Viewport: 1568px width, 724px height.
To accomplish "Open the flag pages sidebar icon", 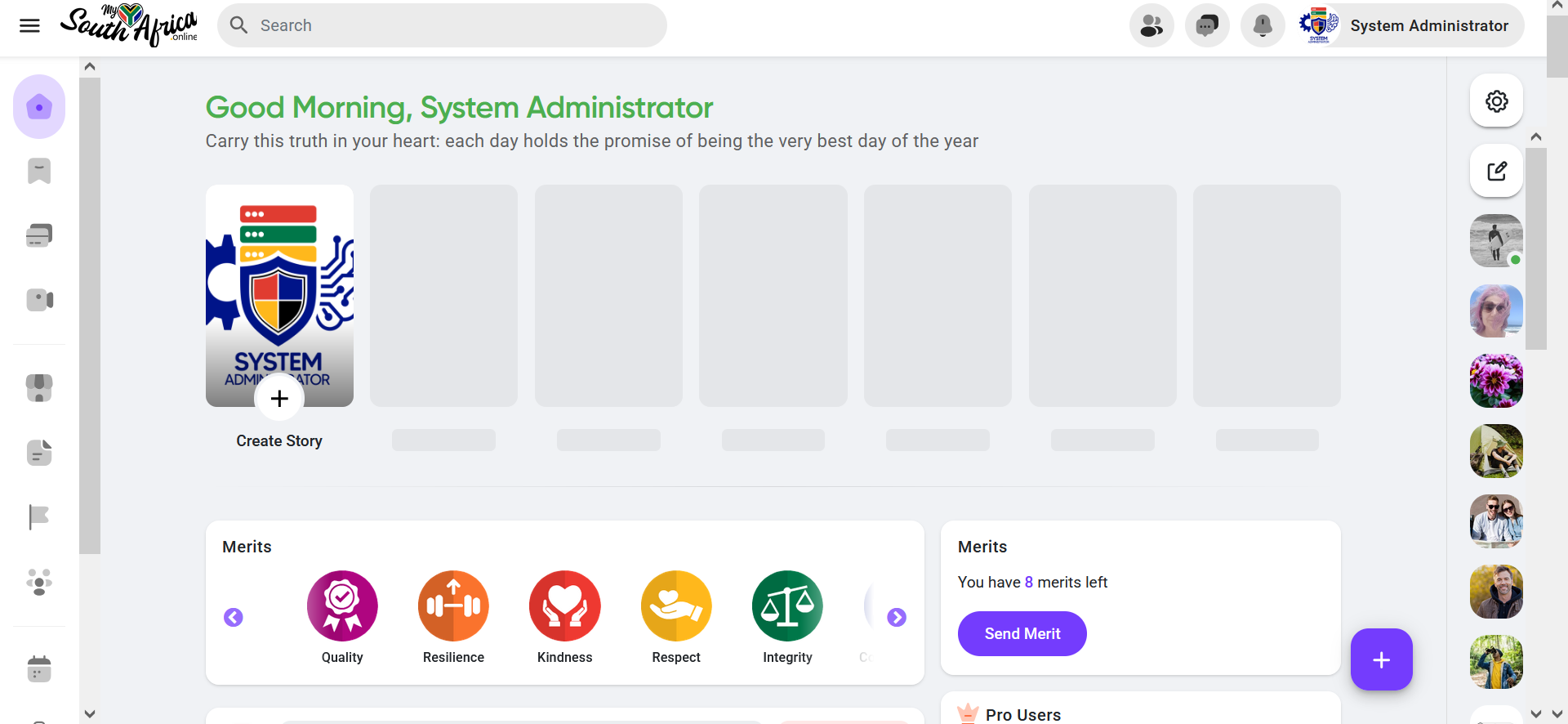I will [39, 516].
